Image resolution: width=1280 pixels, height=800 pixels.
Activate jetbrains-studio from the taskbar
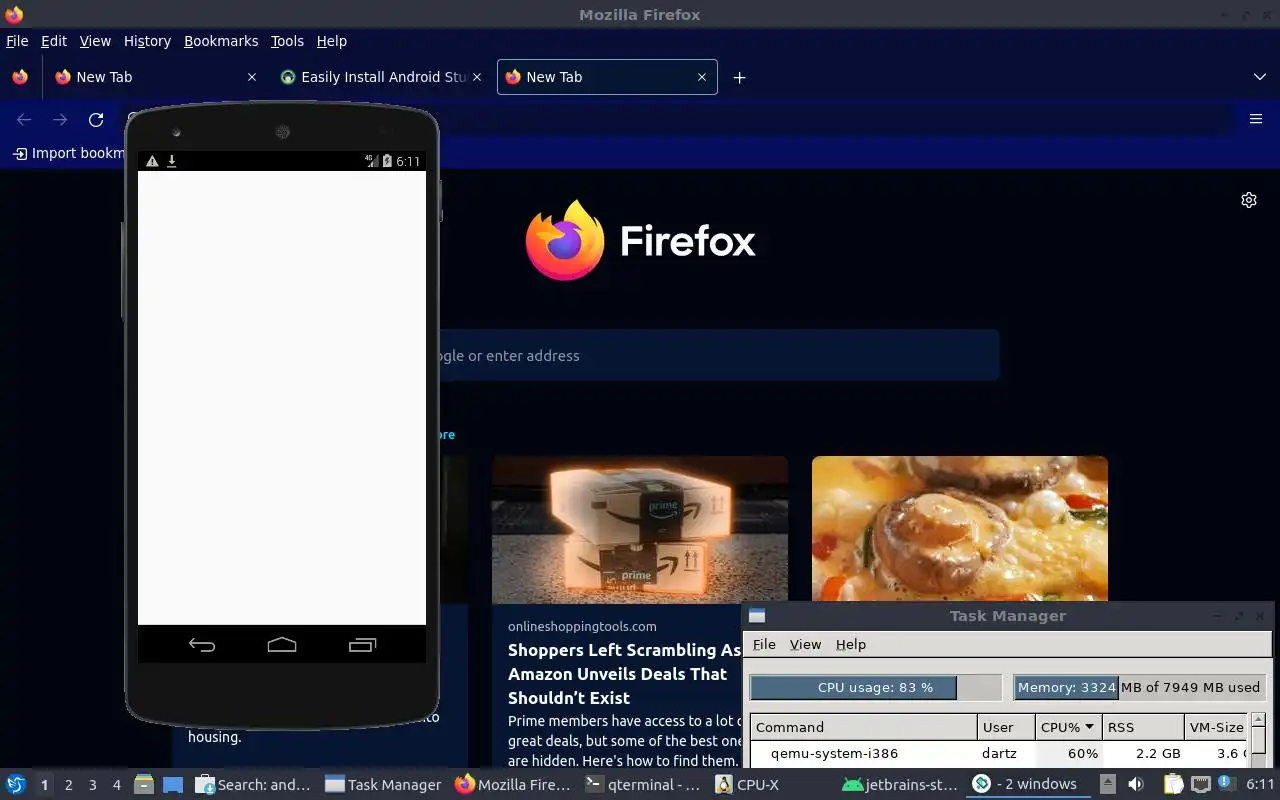click(900, 785)
